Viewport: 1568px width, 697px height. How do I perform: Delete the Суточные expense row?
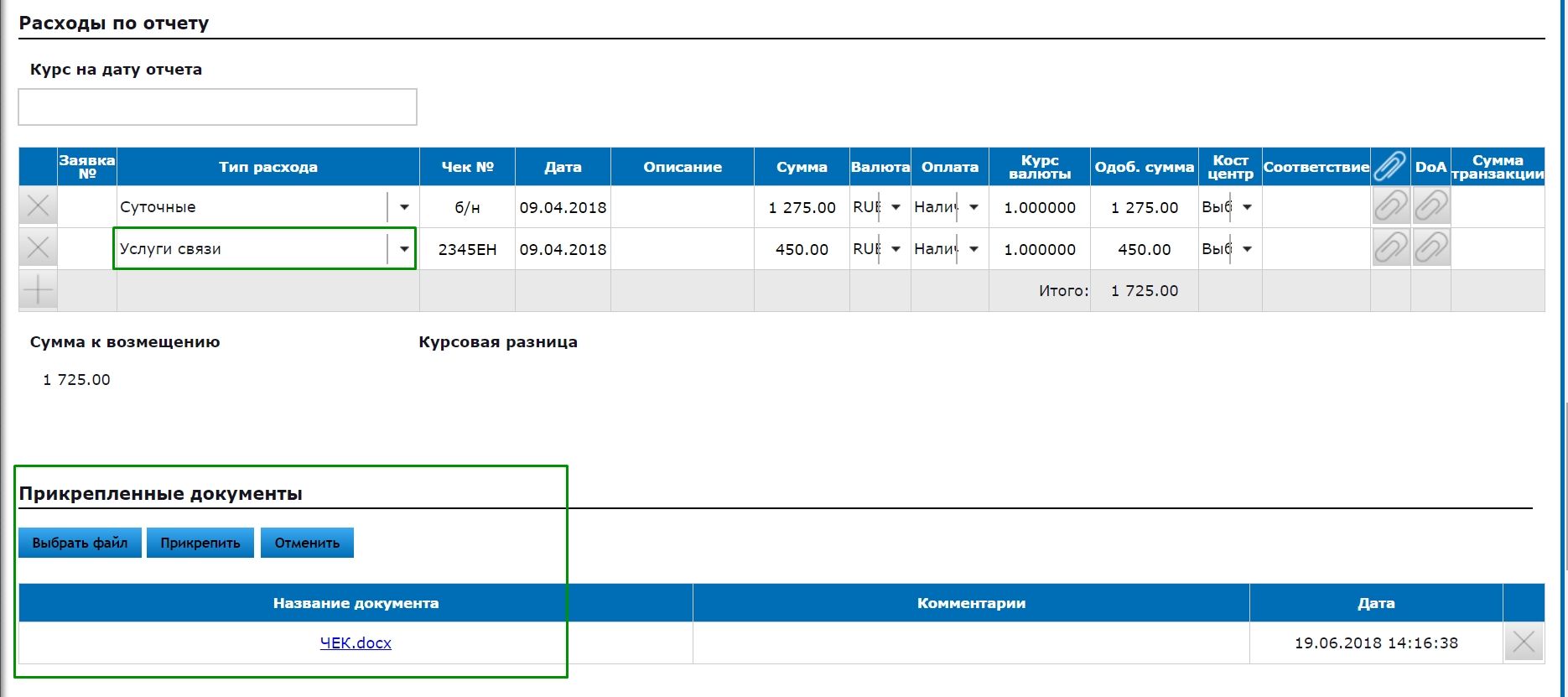(x=38, y=206)
